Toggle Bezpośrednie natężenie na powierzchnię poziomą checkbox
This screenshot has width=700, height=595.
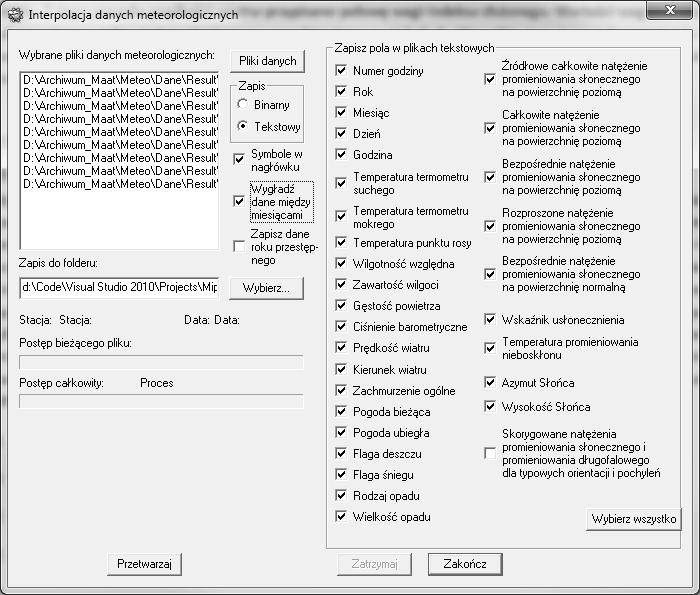[490, 177]
